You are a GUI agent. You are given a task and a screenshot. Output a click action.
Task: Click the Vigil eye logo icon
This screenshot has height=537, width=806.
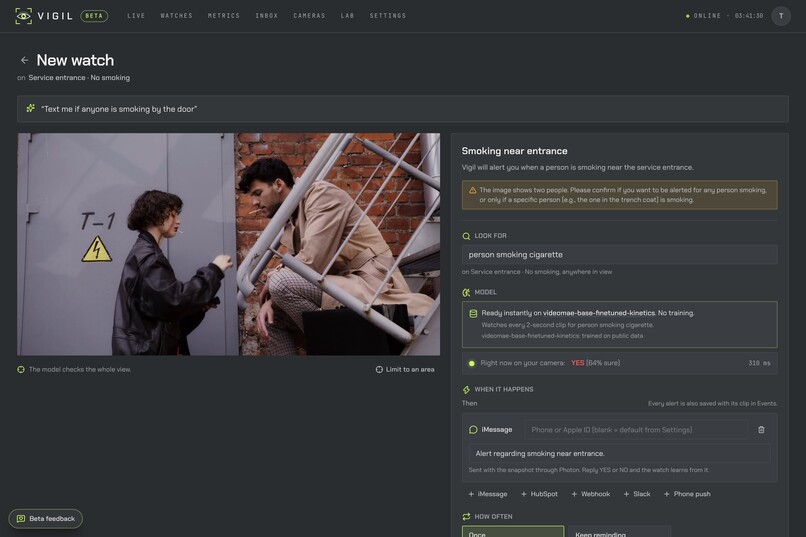coord(23,16)
